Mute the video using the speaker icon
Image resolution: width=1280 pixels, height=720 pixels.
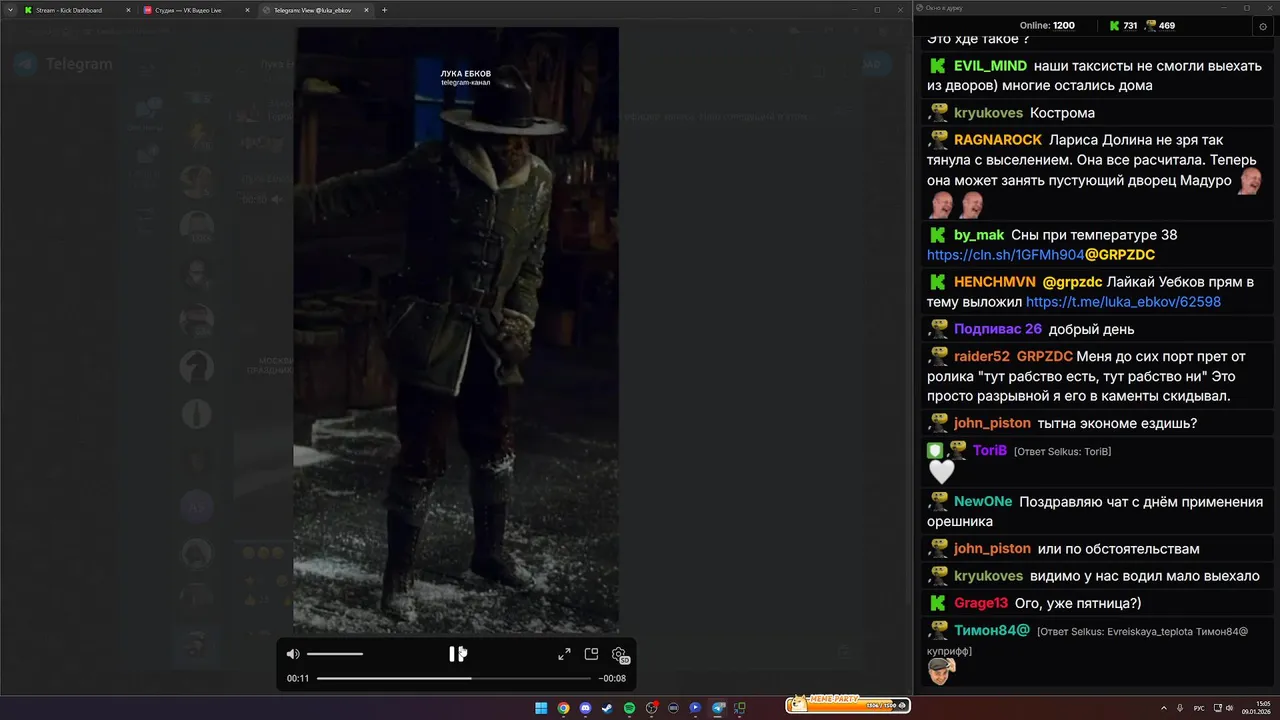293,654
